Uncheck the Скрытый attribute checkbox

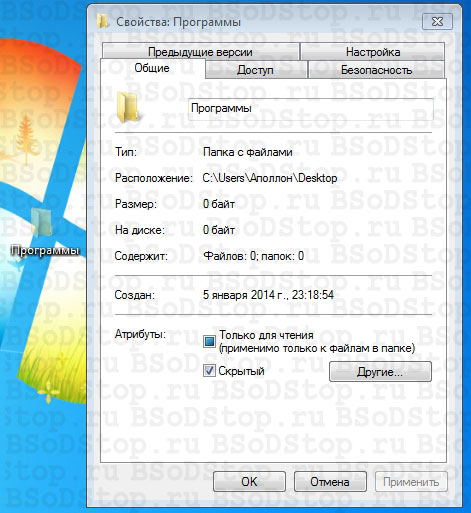click(x=209, y=371)
